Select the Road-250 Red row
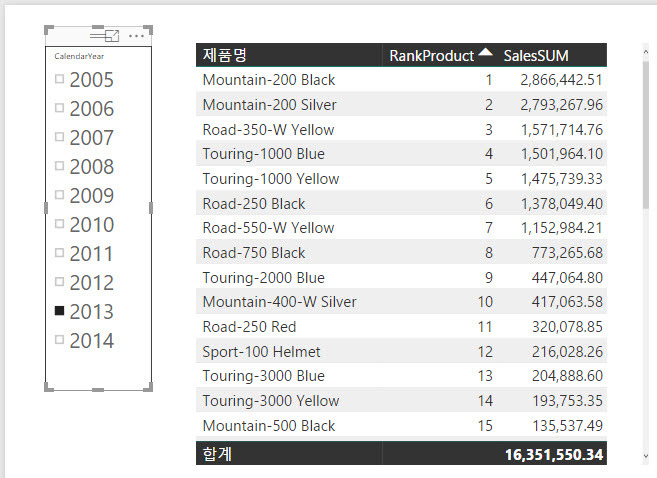 coord(401,326)
